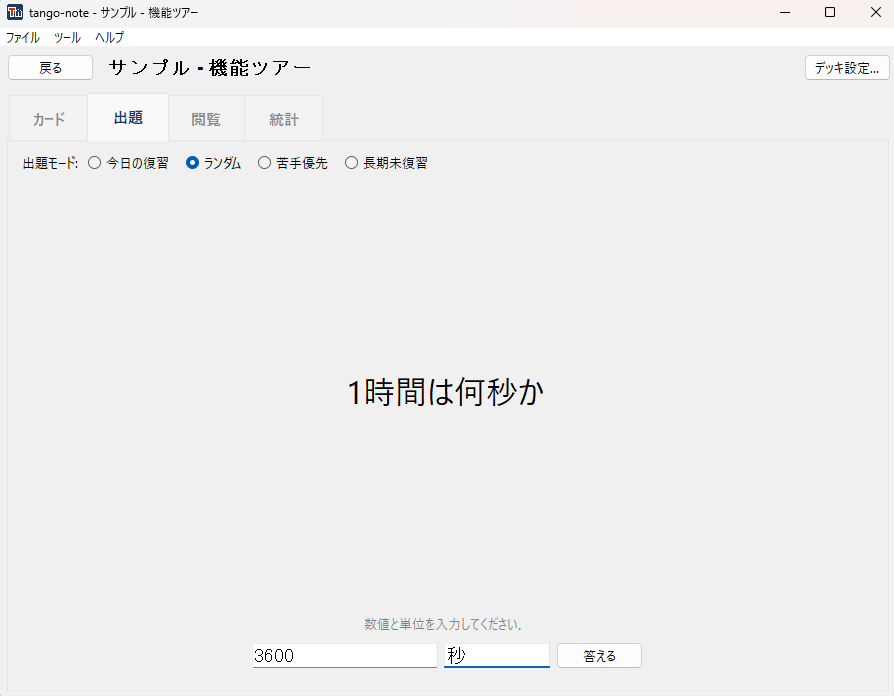Click the tango-note app icon in title bar
The height and width of the screenshot is (696, 894).
(x=15, y=12)
